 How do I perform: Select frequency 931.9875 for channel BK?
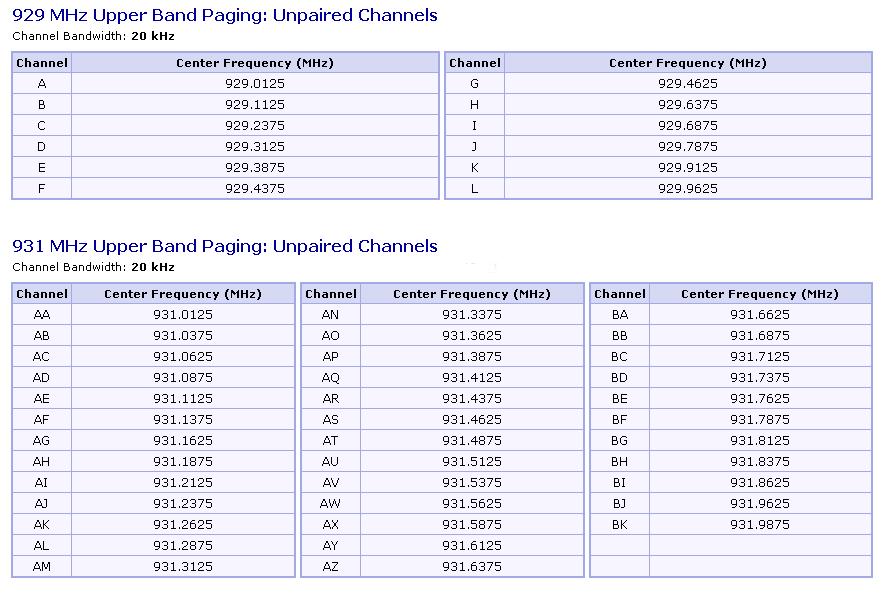760,525
